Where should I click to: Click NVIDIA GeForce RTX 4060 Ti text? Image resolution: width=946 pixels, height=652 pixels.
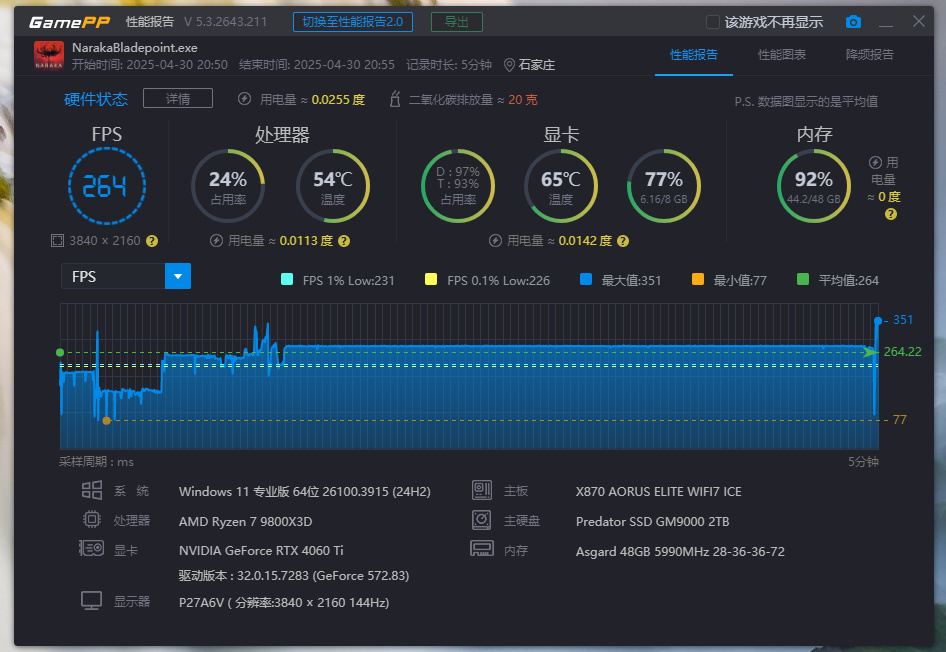pos(261,551)
